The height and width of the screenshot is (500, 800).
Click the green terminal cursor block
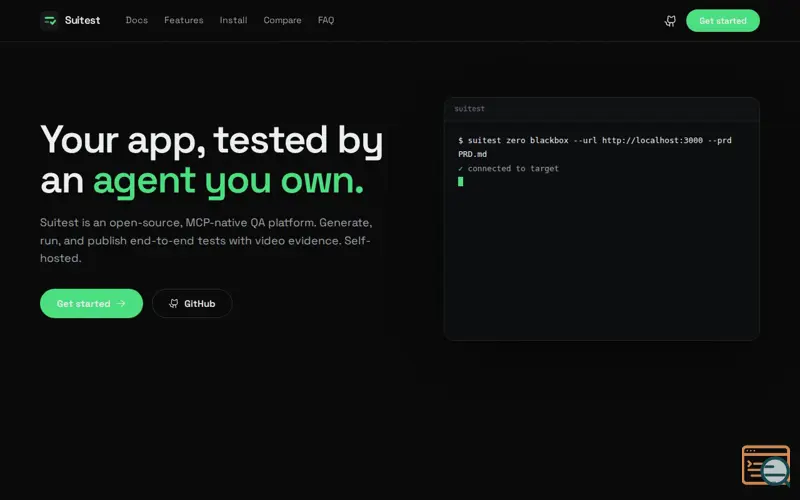point(461,182)
